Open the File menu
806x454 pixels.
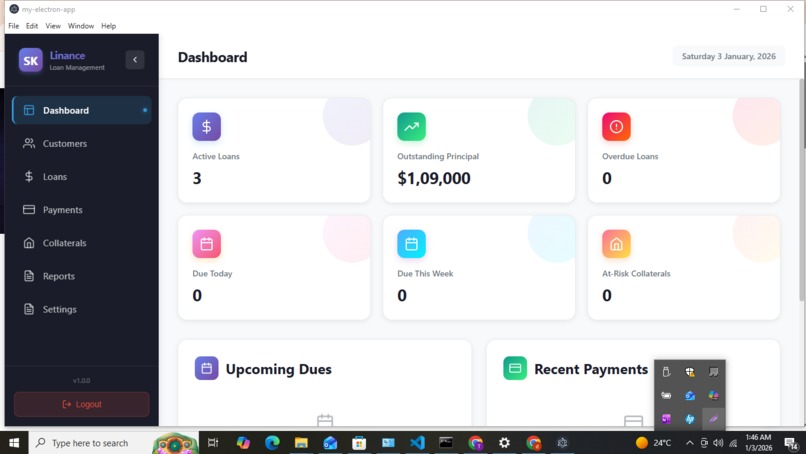pos(13,26)
